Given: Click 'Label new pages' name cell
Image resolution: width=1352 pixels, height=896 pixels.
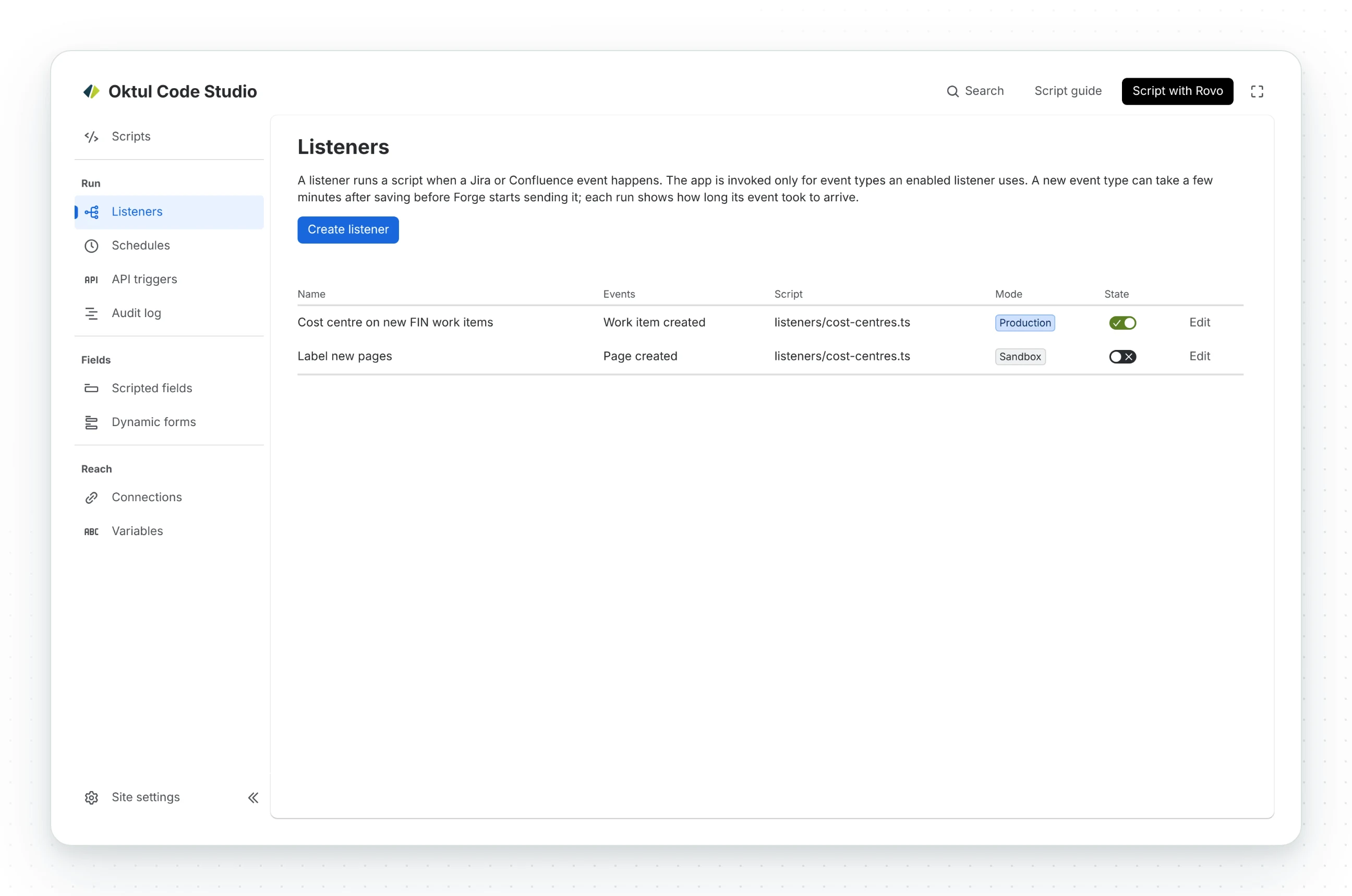Looking at the screenshot, I should (345, 356).
